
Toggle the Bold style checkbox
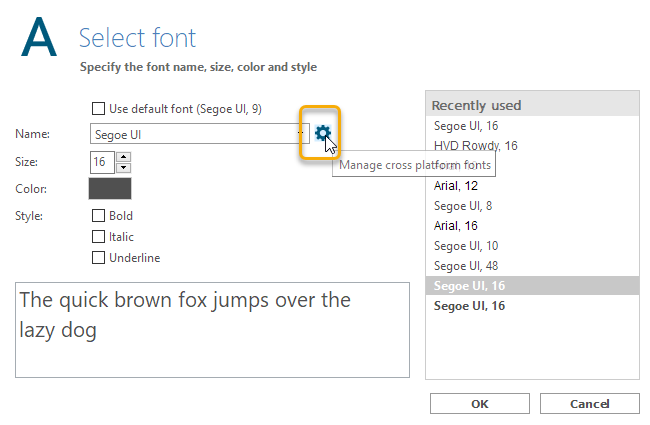pyautogui.click(x=98, y=215)
